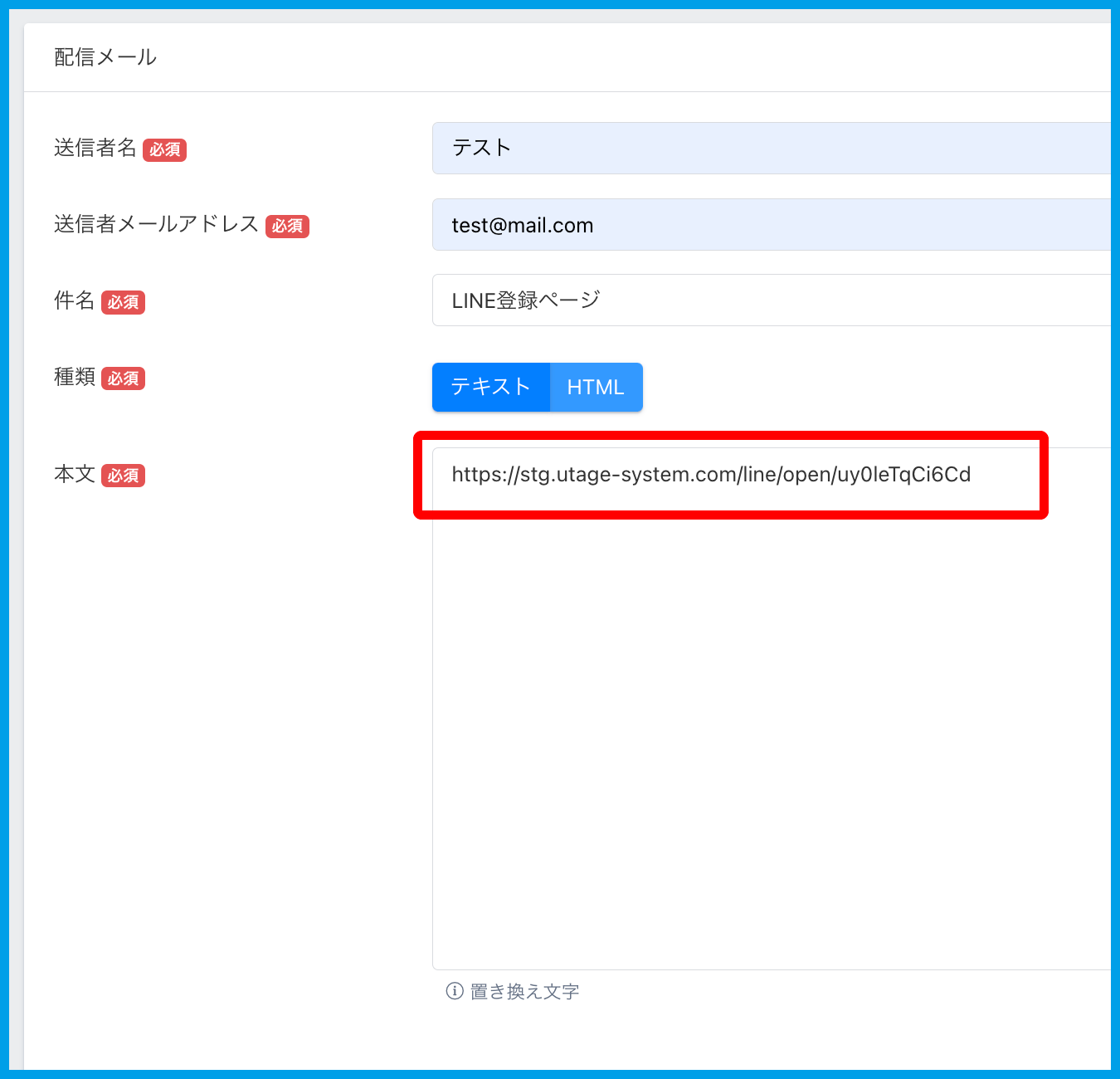Click the 送信者名 label text
1120x1079 pixels.
[95, 149]
